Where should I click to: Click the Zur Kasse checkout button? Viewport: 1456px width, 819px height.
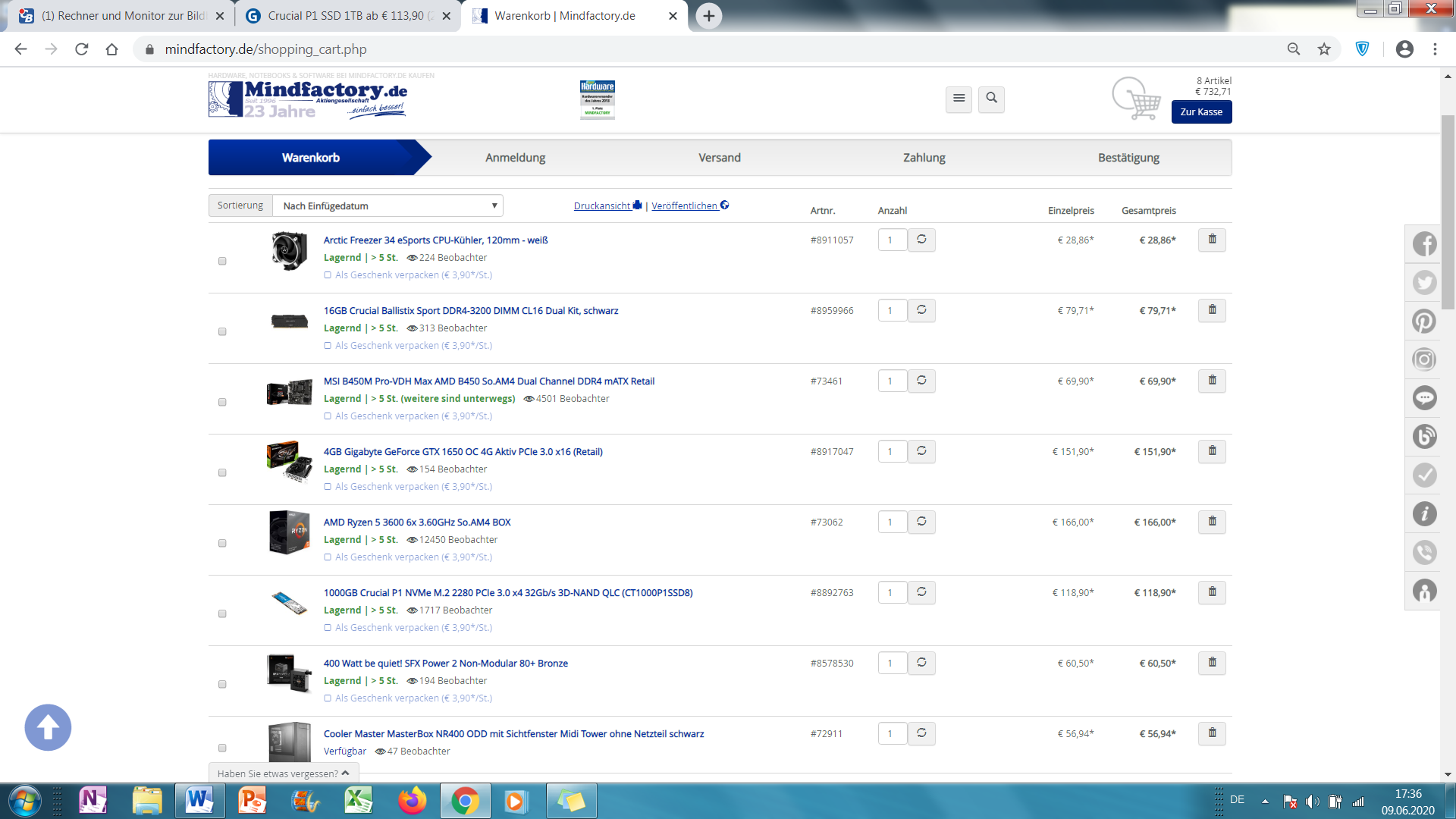[x=1201, y=111]
